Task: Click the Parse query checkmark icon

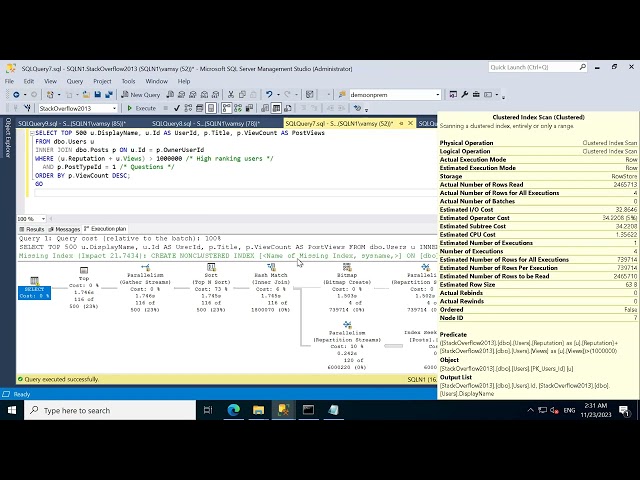Action: coord(177,108)
